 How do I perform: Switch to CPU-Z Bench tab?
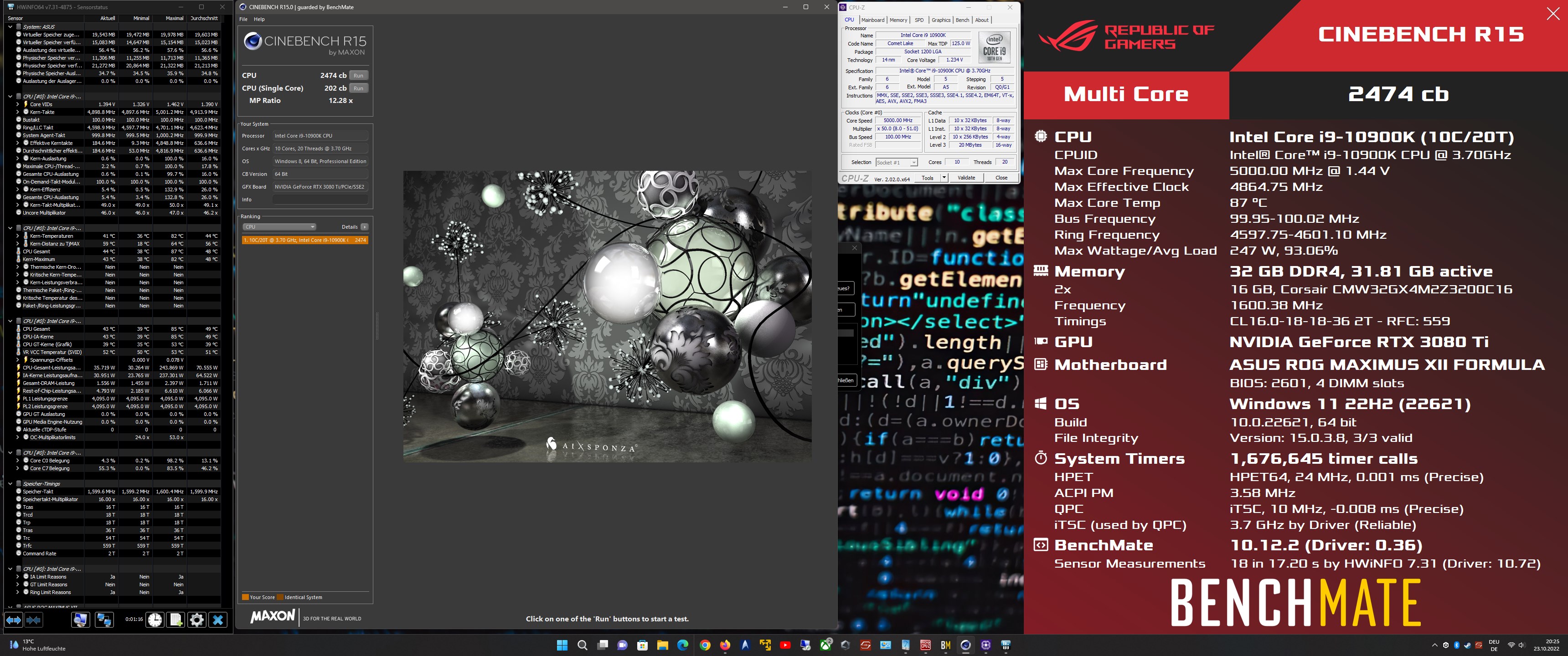point(962,20)
